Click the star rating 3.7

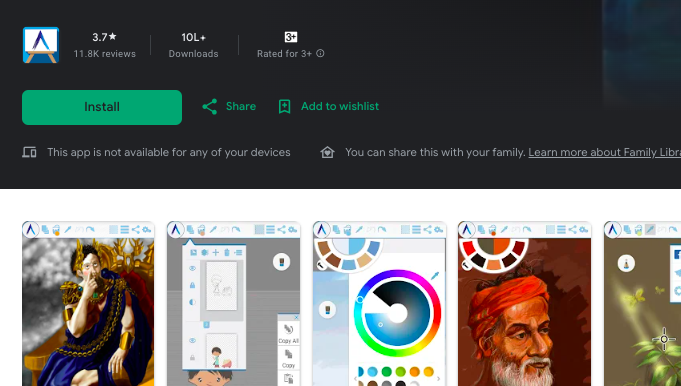pyautogui.click(x=104, y=37)
